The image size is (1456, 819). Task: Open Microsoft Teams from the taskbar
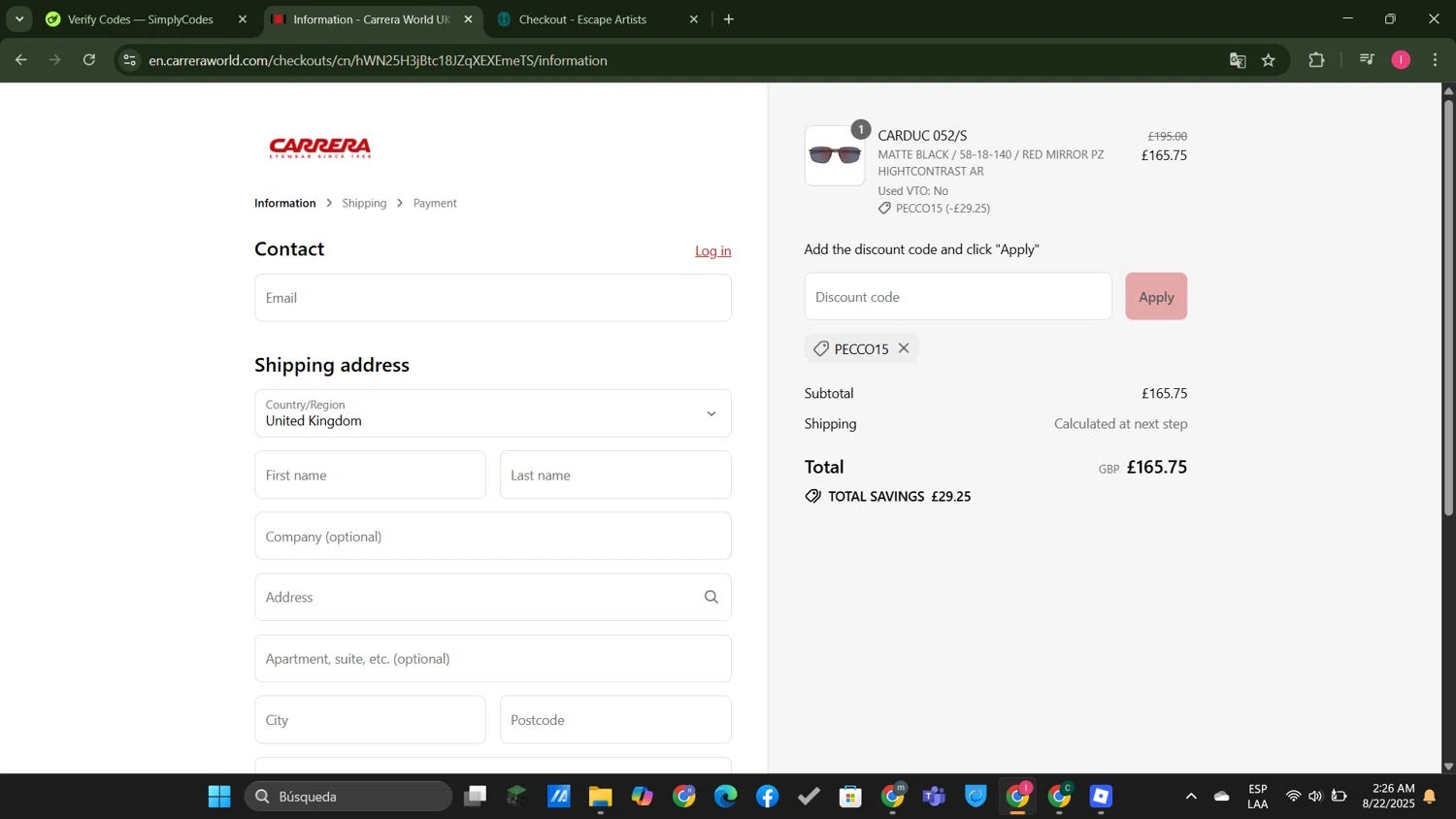coord(934,797)
